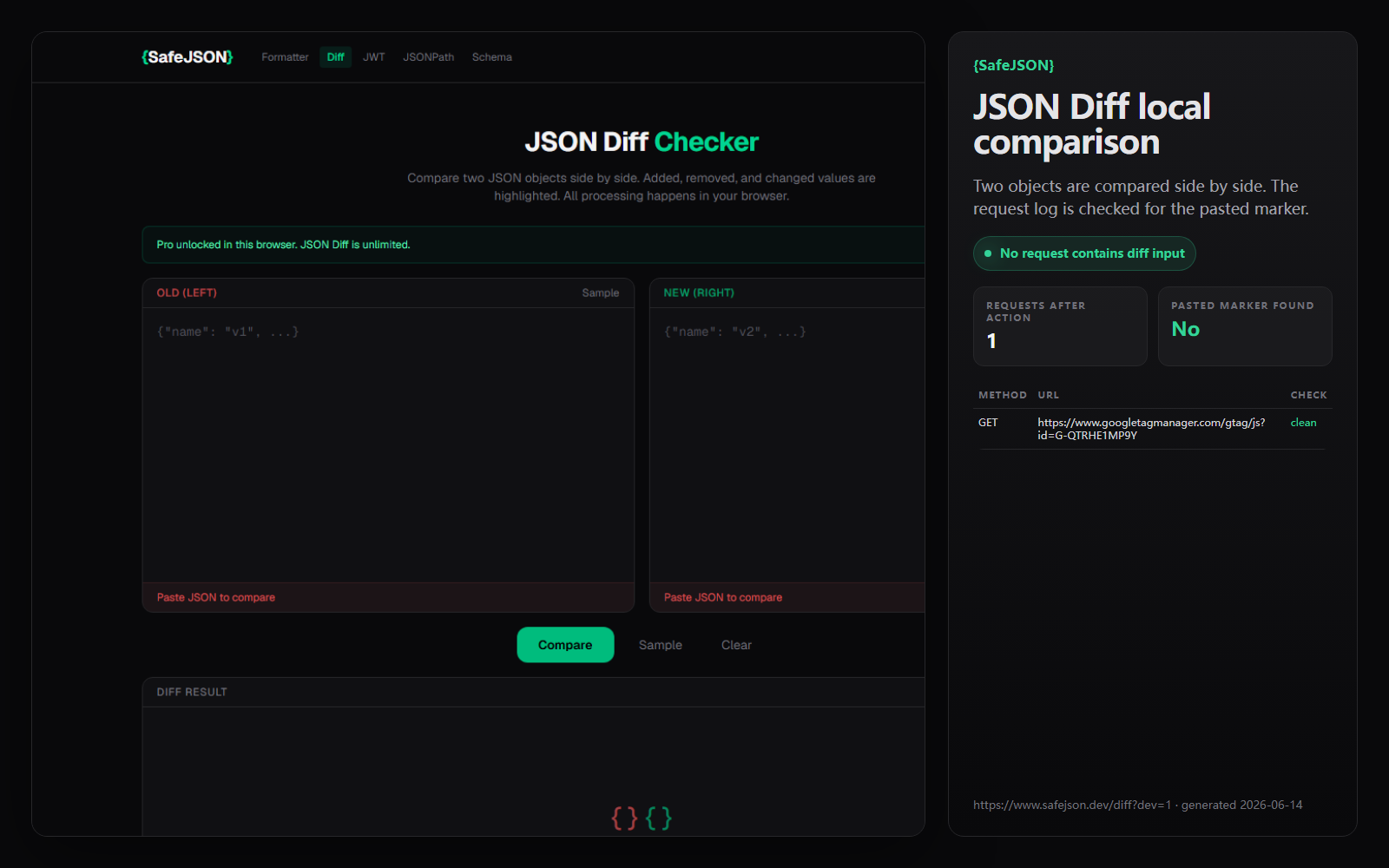Focus the OLD (LEFT) JSON text area
The image size is (1389, 868).
(x=388, y=445)
